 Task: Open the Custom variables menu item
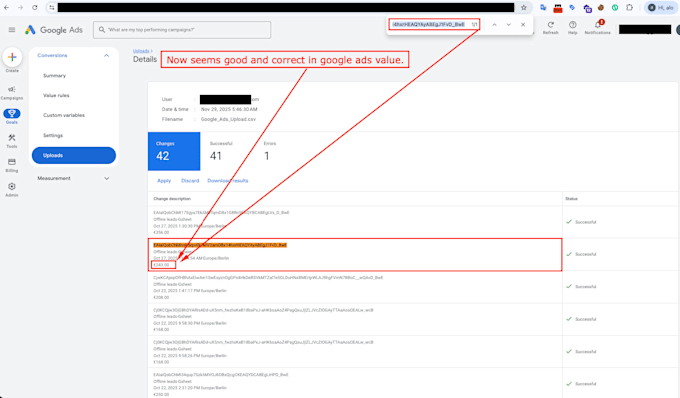[x=64, y=115]
